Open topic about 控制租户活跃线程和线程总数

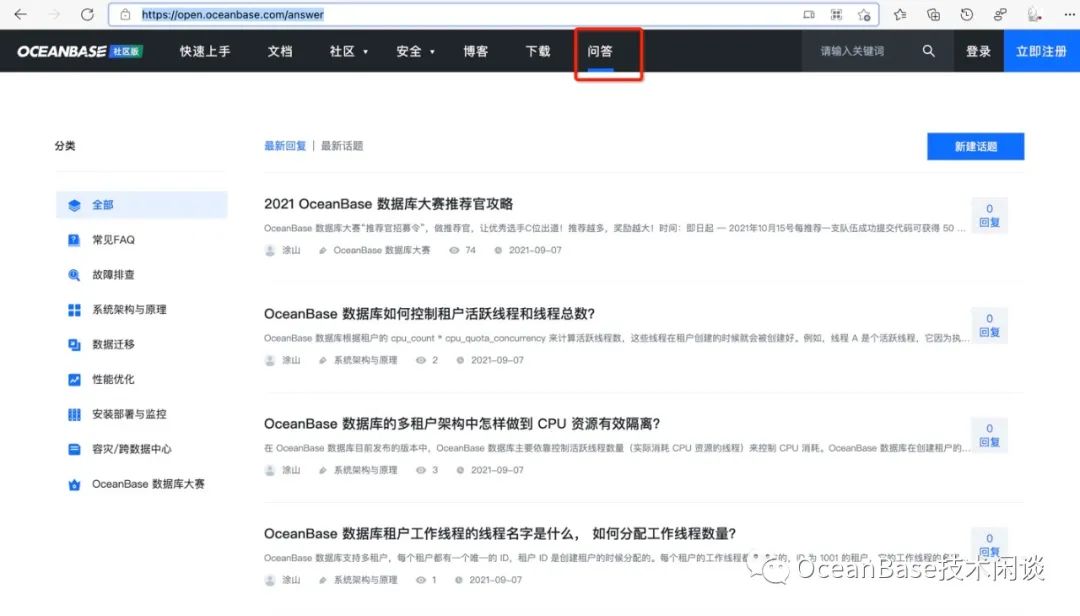coord(429,314)
